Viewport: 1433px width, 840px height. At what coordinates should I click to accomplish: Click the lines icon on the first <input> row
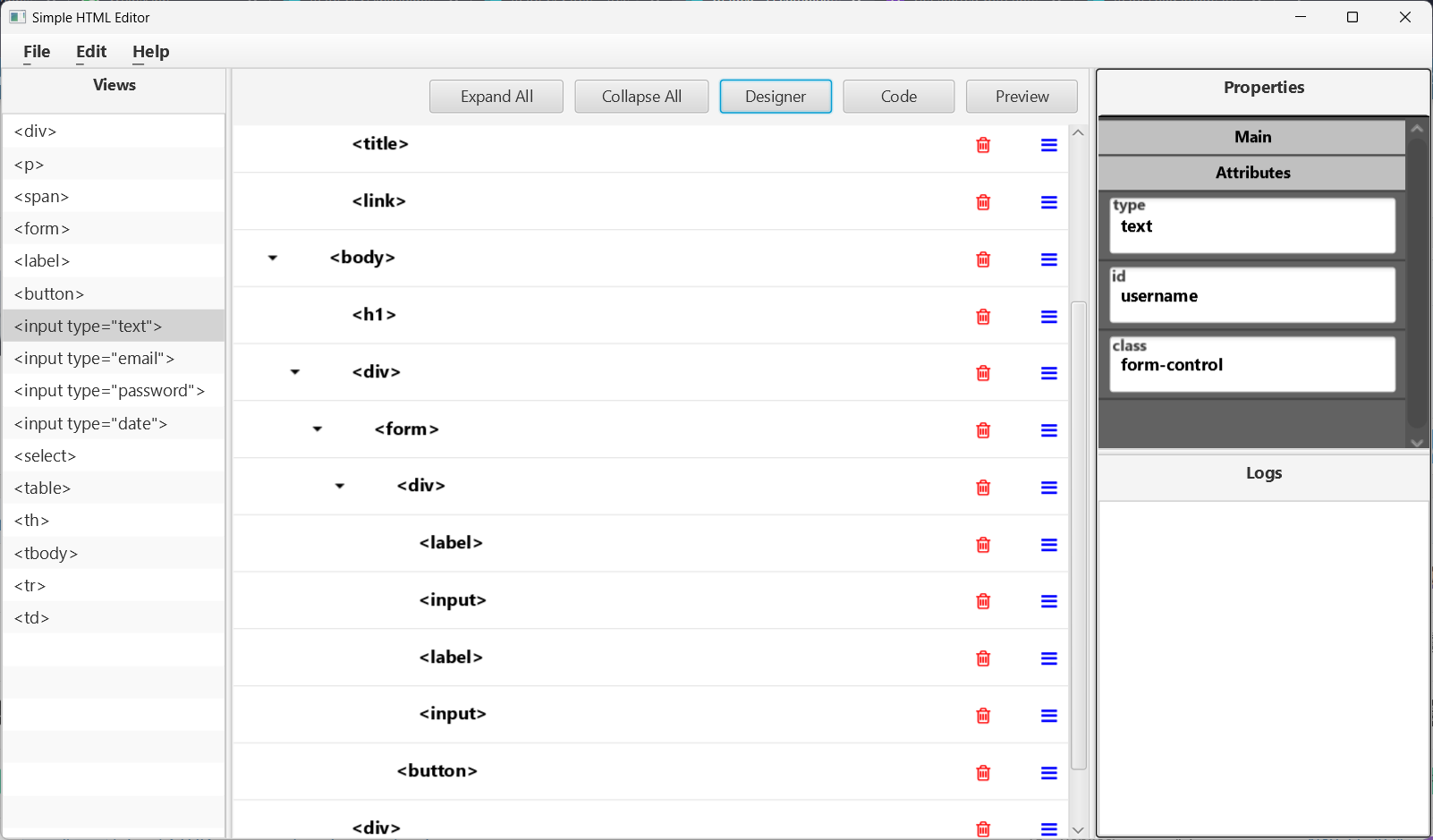[x=1049, y=601]
